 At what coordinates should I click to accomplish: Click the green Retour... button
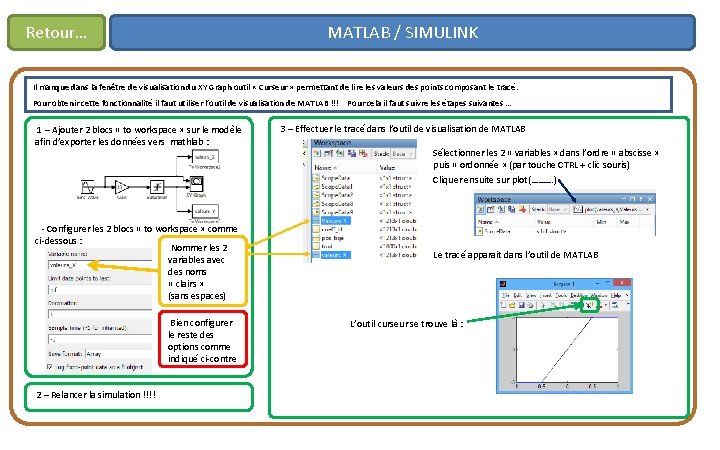[56, 33]
